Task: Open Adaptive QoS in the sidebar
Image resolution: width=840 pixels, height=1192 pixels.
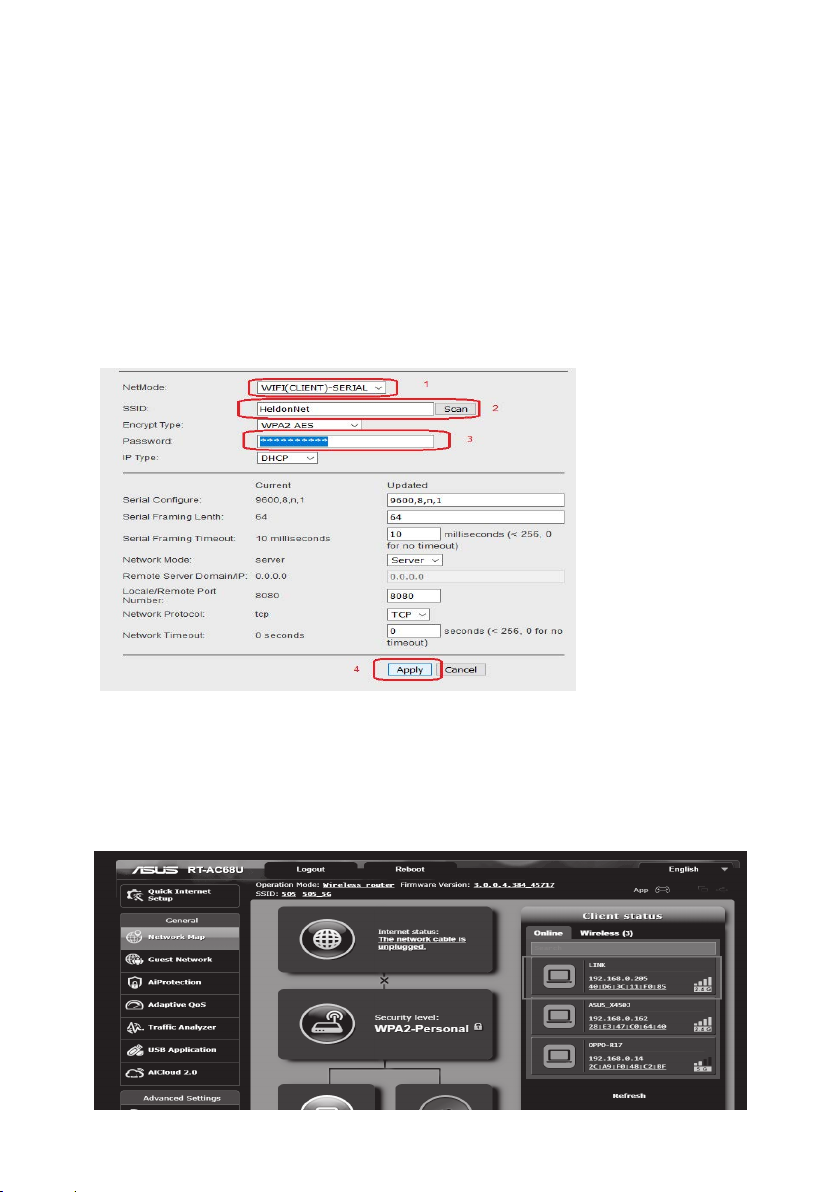Action: coord(179,1005)
